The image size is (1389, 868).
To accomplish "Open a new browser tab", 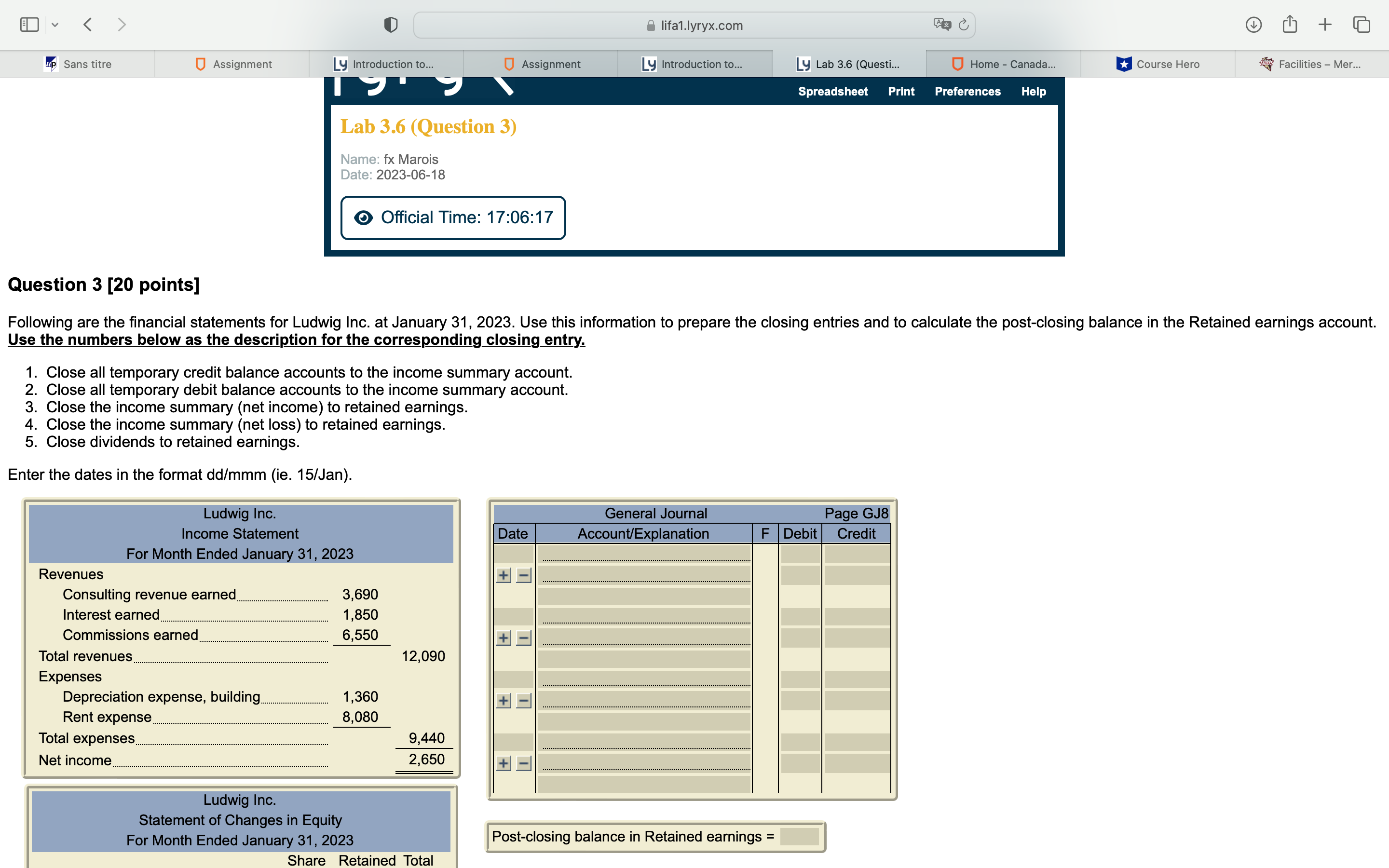I will [1325, 24].
